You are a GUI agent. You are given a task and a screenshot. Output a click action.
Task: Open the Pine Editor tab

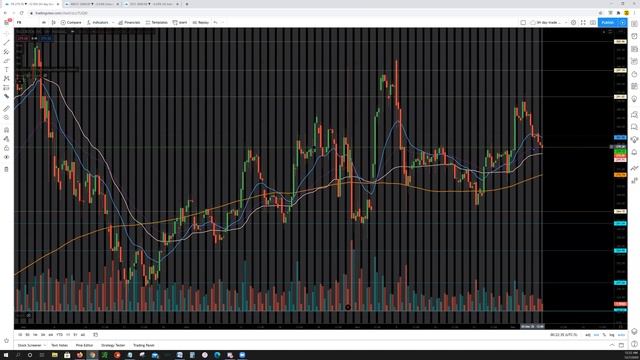[84, 345]
